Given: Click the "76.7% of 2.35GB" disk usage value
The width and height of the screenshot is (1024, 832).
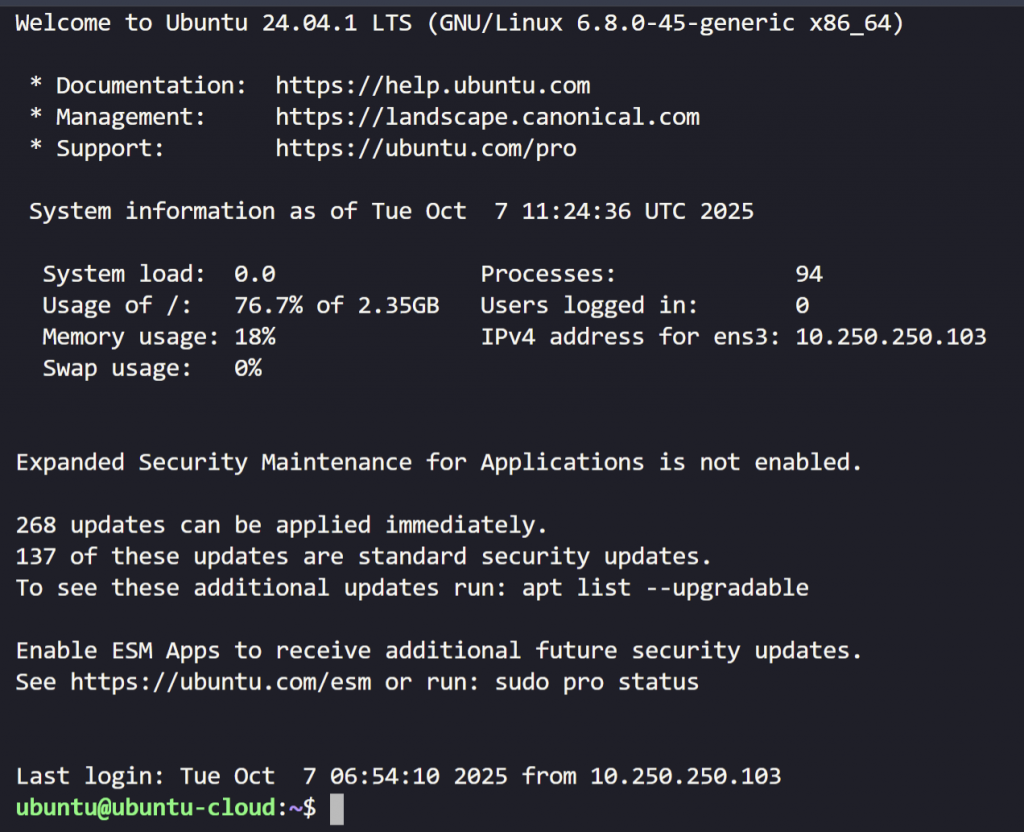Looking at the screenshot, I should 336,305.
